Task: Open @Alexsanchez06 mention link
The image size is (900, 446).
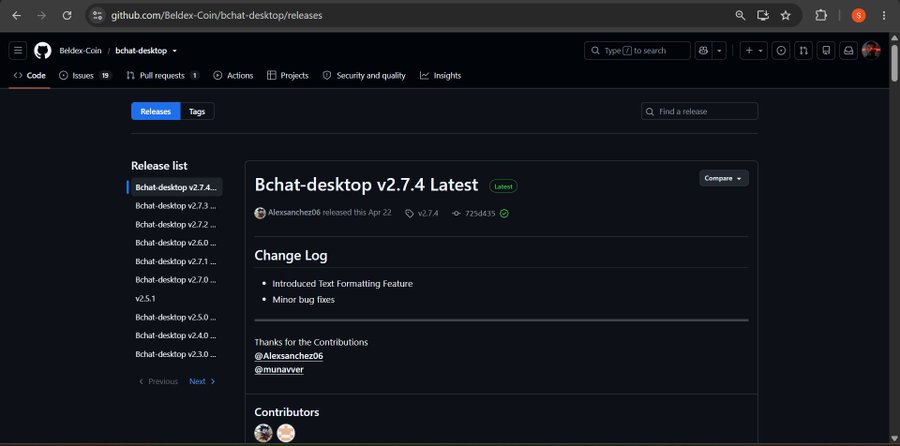Action: pyautogui.click(x=289, y=356)
